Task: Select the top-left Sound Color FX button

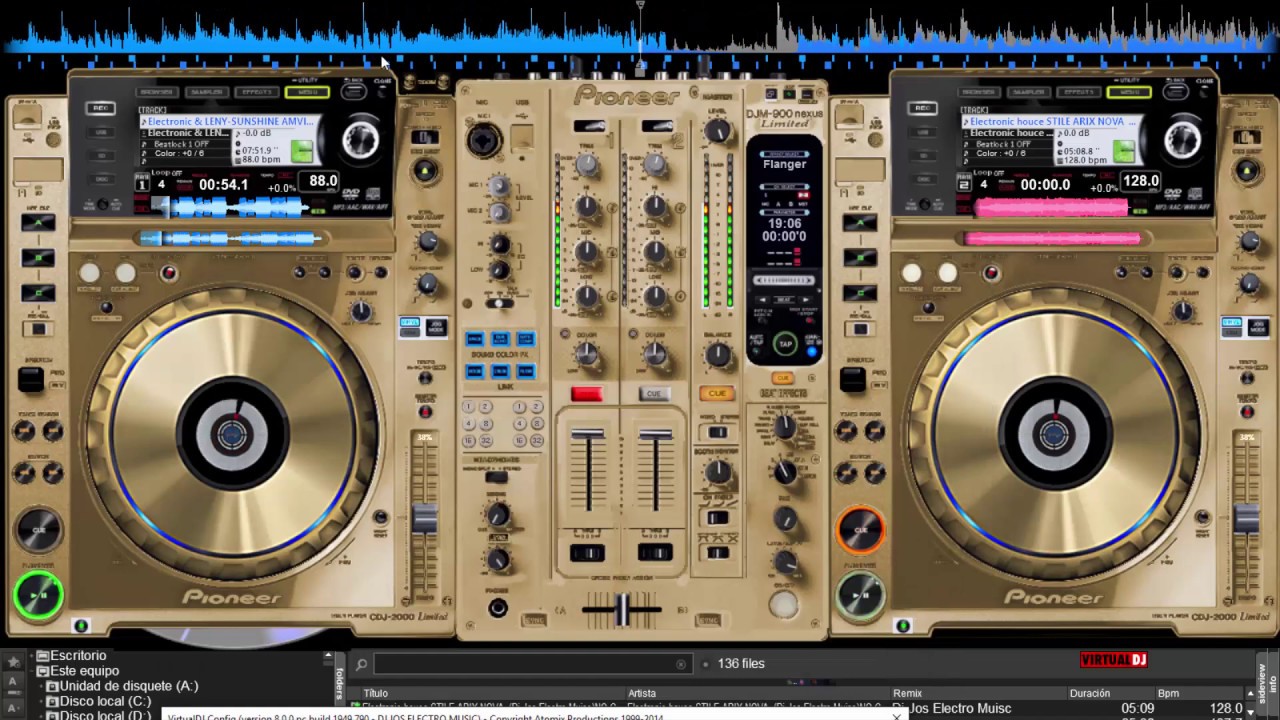Action: click(x=474, y=339)
